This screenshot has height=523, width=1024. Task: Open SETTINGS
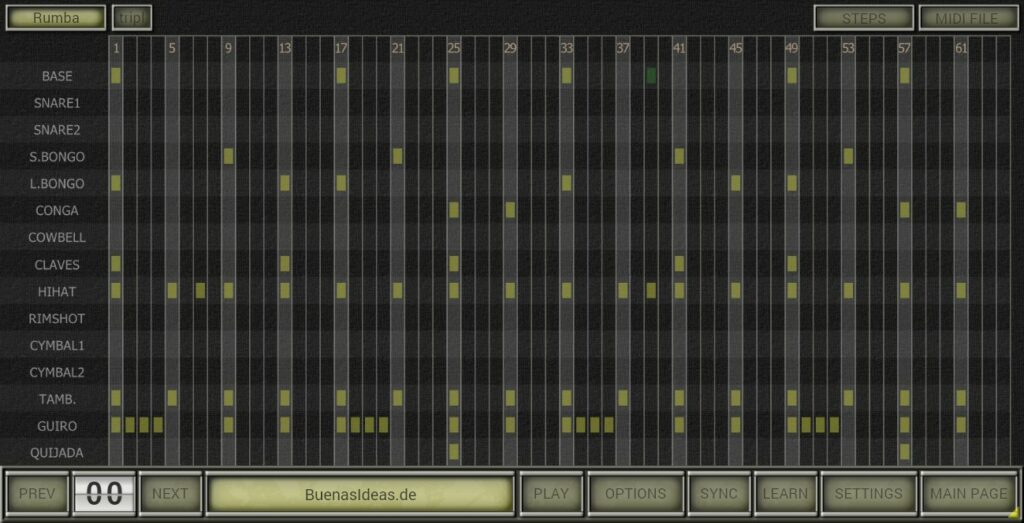tap(869, 494)
